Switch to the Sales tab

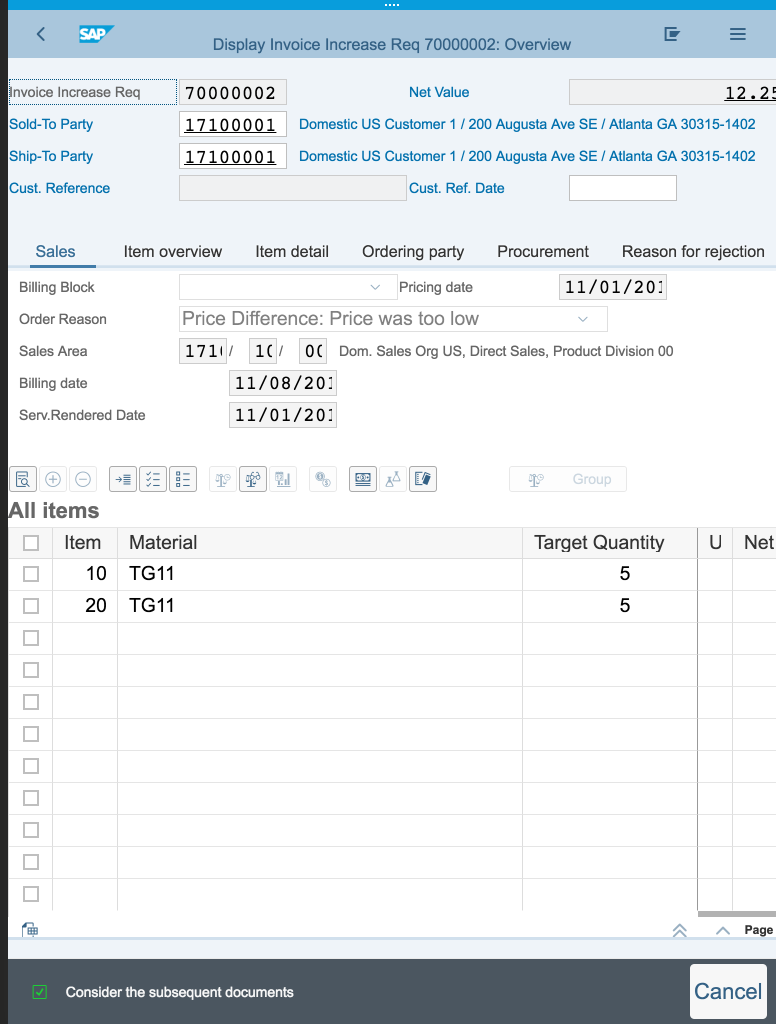56,251
